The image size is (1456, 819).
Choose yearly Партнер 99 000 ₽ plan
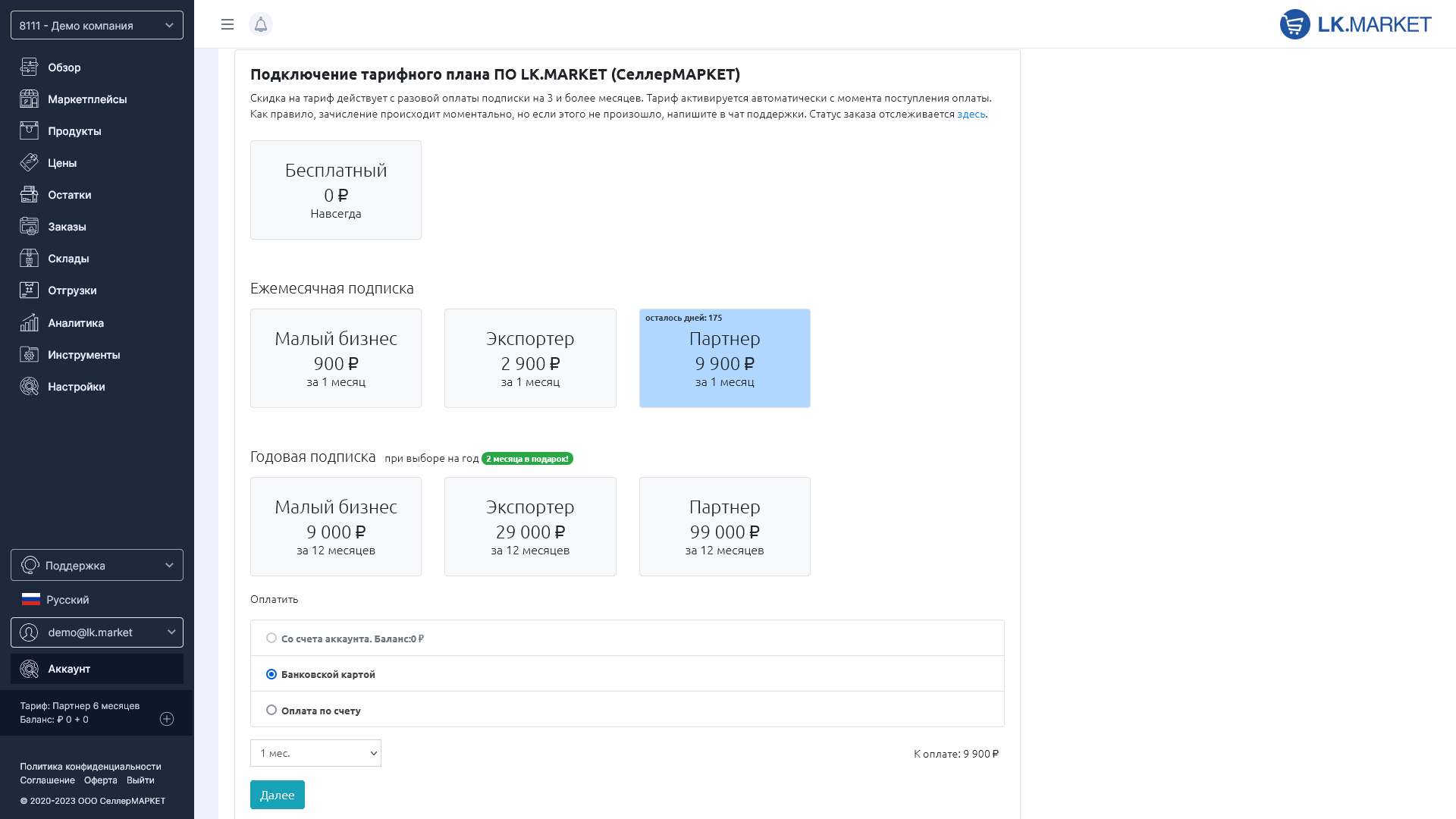pyautogui.click(x=725, y=526)
